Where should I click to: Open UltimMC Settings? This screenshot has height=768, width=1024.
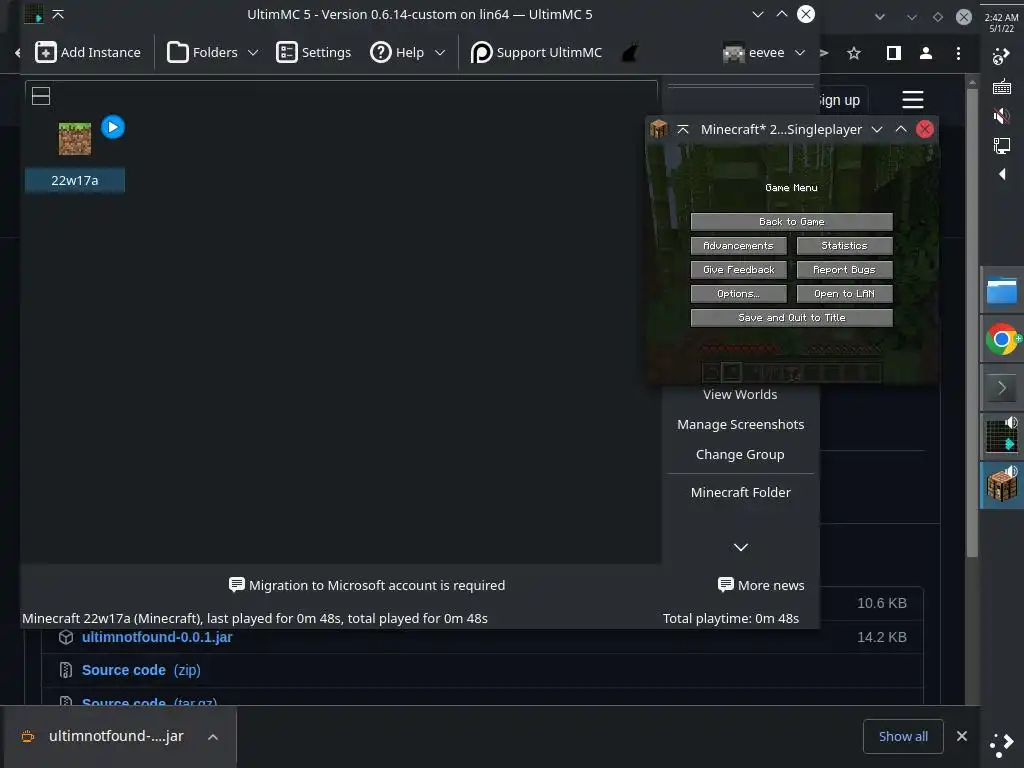[313, 52]
